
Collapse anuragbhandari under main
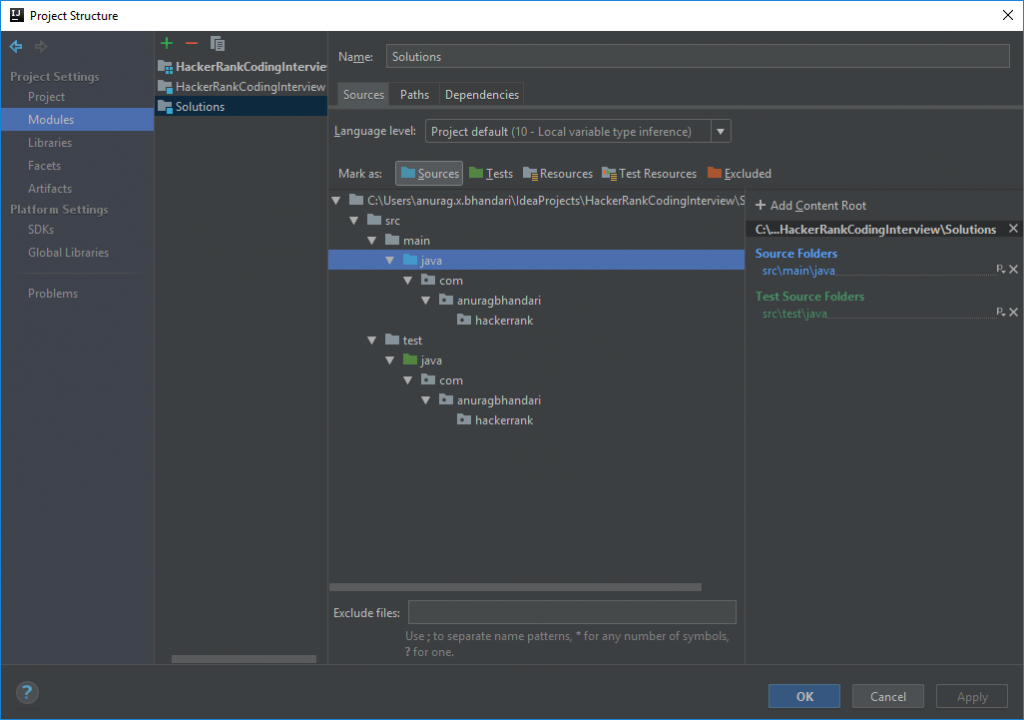[426, 301]
